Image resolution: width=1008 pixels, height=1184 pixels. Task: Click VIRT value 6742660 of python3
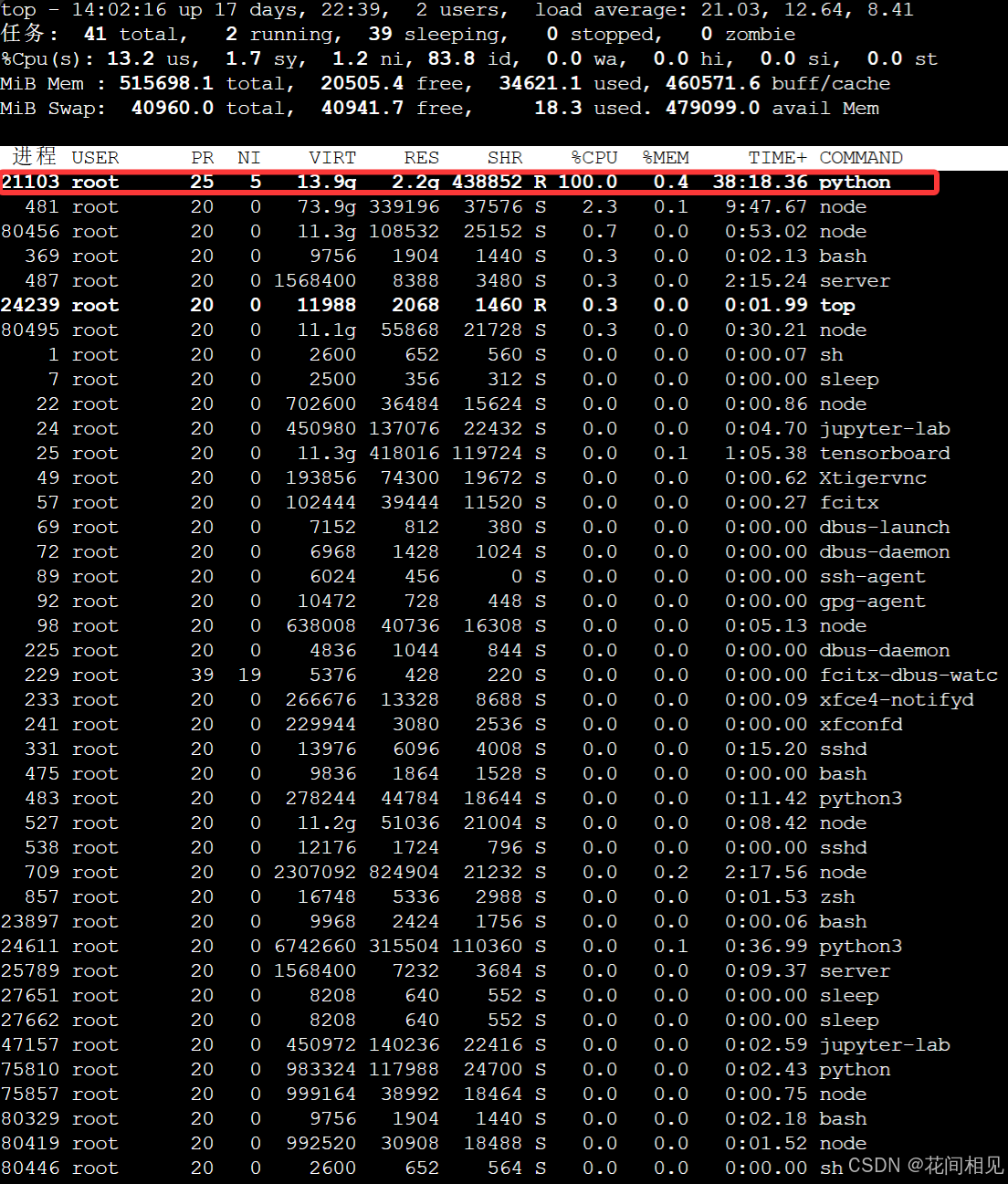(x=315, y=946)
